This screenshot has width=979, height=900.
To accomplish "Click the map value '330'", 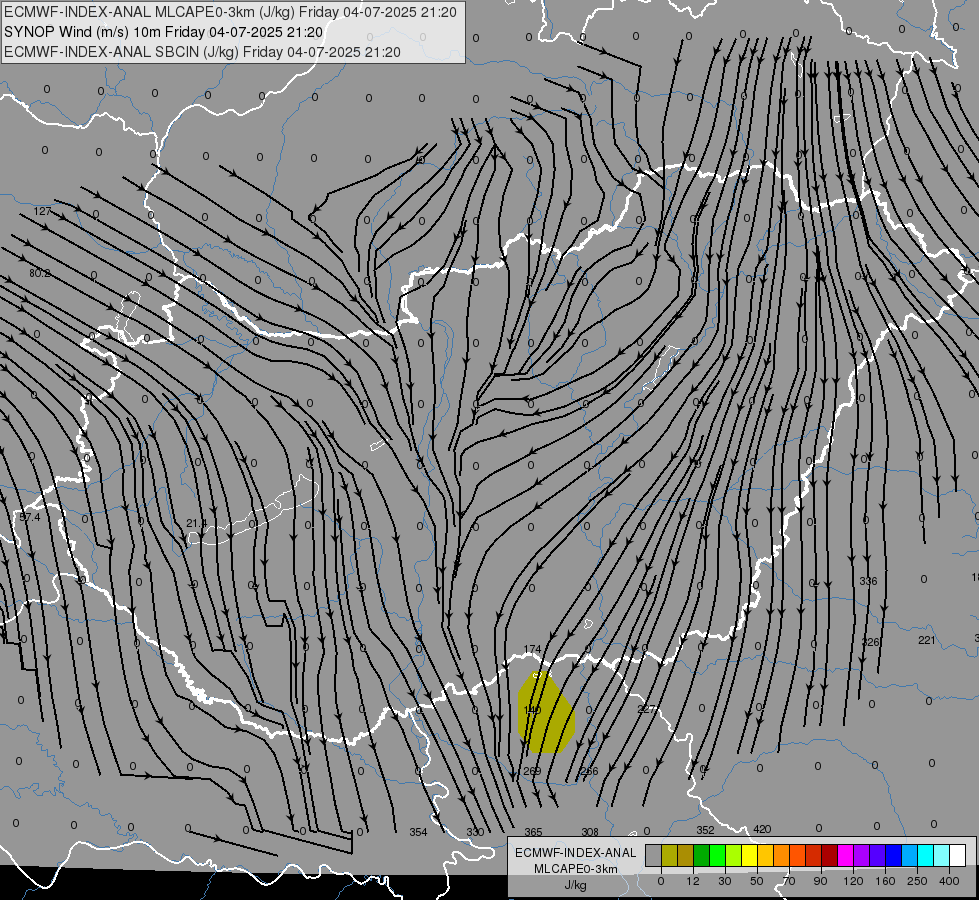I will coord(475,832).
